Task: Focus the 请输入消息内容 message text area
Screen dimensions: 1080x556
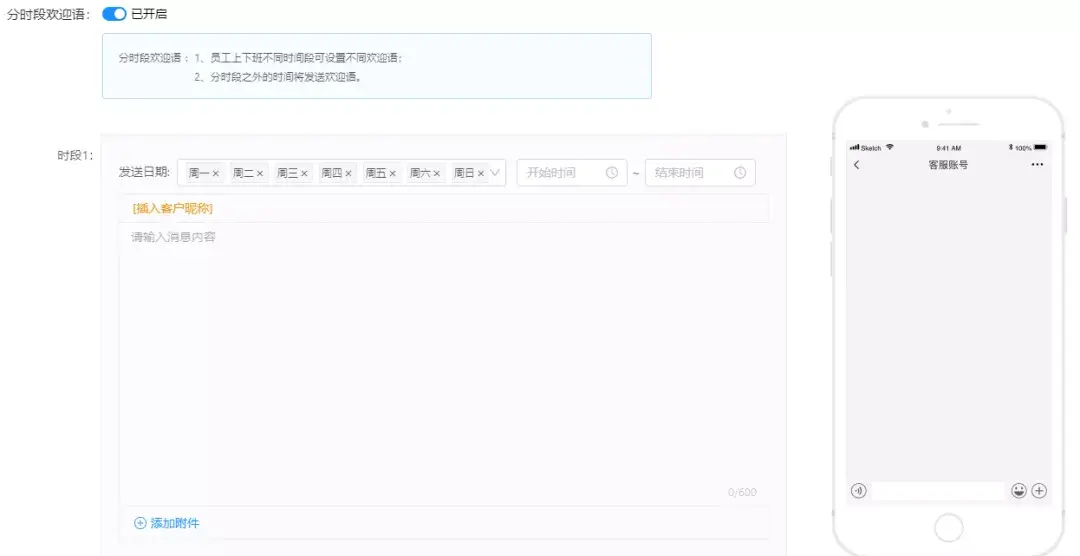Action: click(444, 364)
